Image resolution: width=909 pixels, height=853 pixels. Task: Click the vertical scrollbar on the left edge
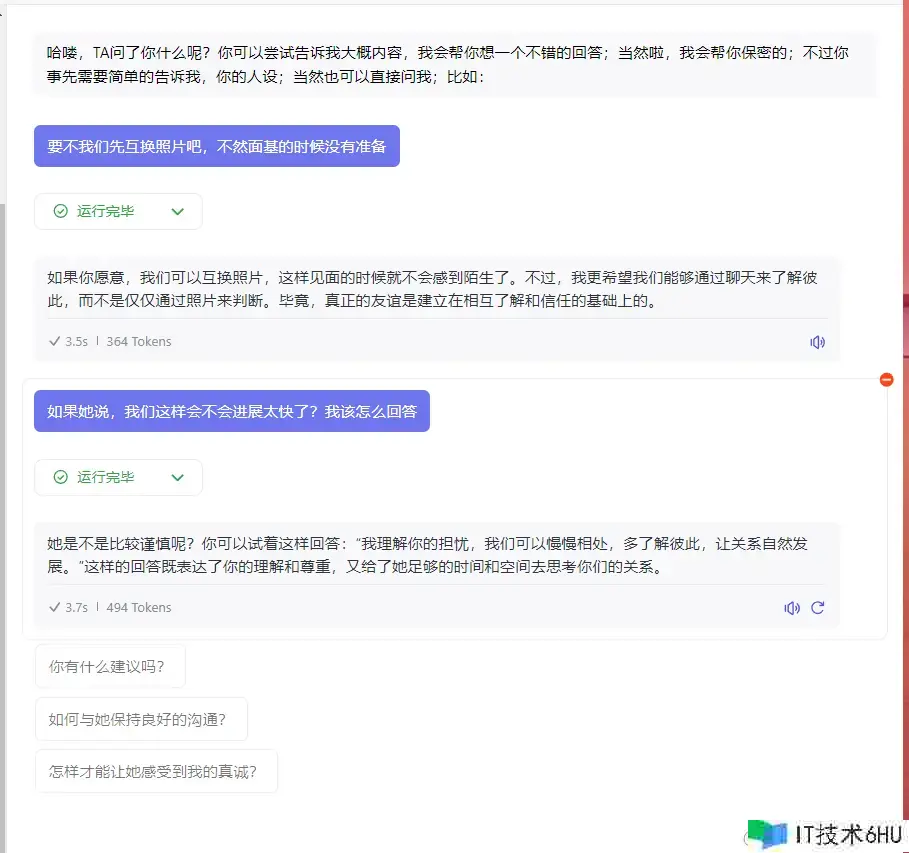click(3, 400)
